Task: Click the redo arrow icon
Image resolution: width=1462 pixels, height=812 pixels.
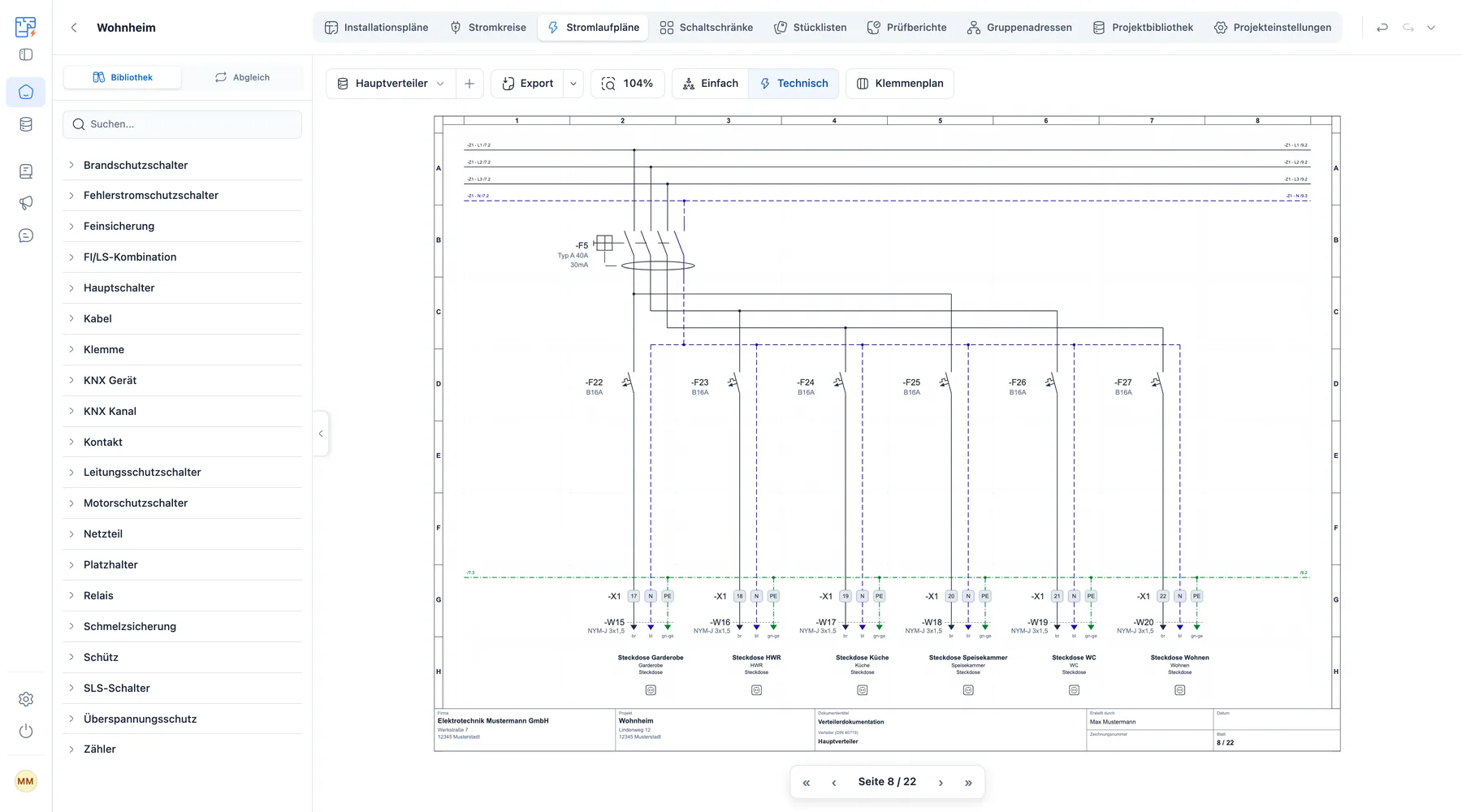Action: pyautogui.click(x=1408, y=28)
